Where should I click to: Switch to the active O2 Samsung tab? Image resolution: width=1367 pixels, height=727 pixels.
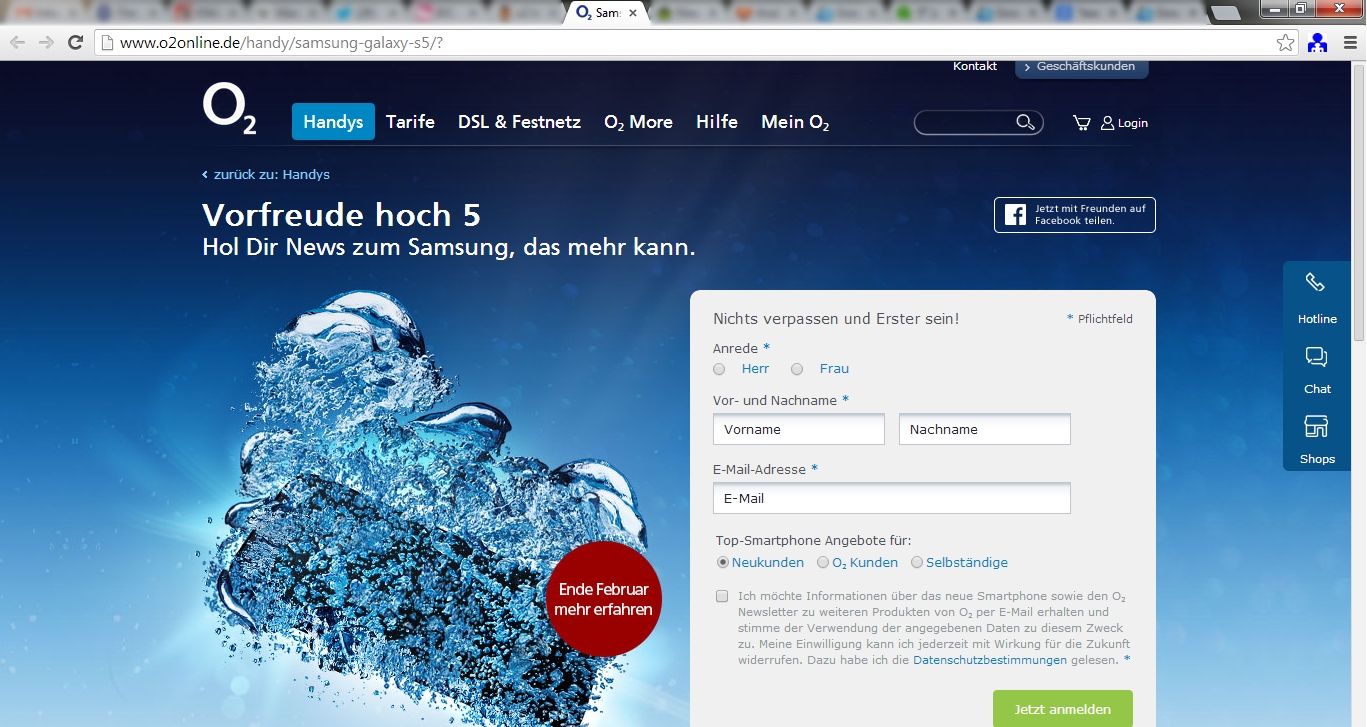point(605,13)
